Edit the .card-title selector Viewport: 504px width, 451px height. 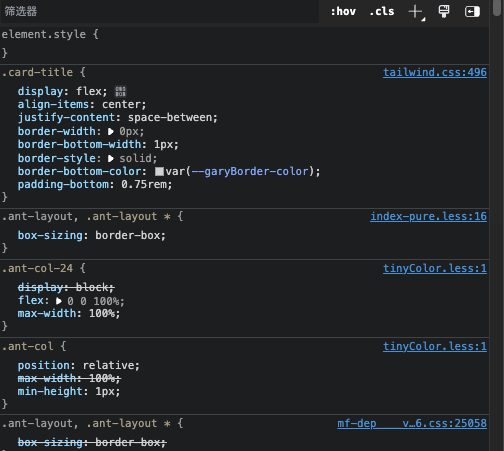(37, 72)
